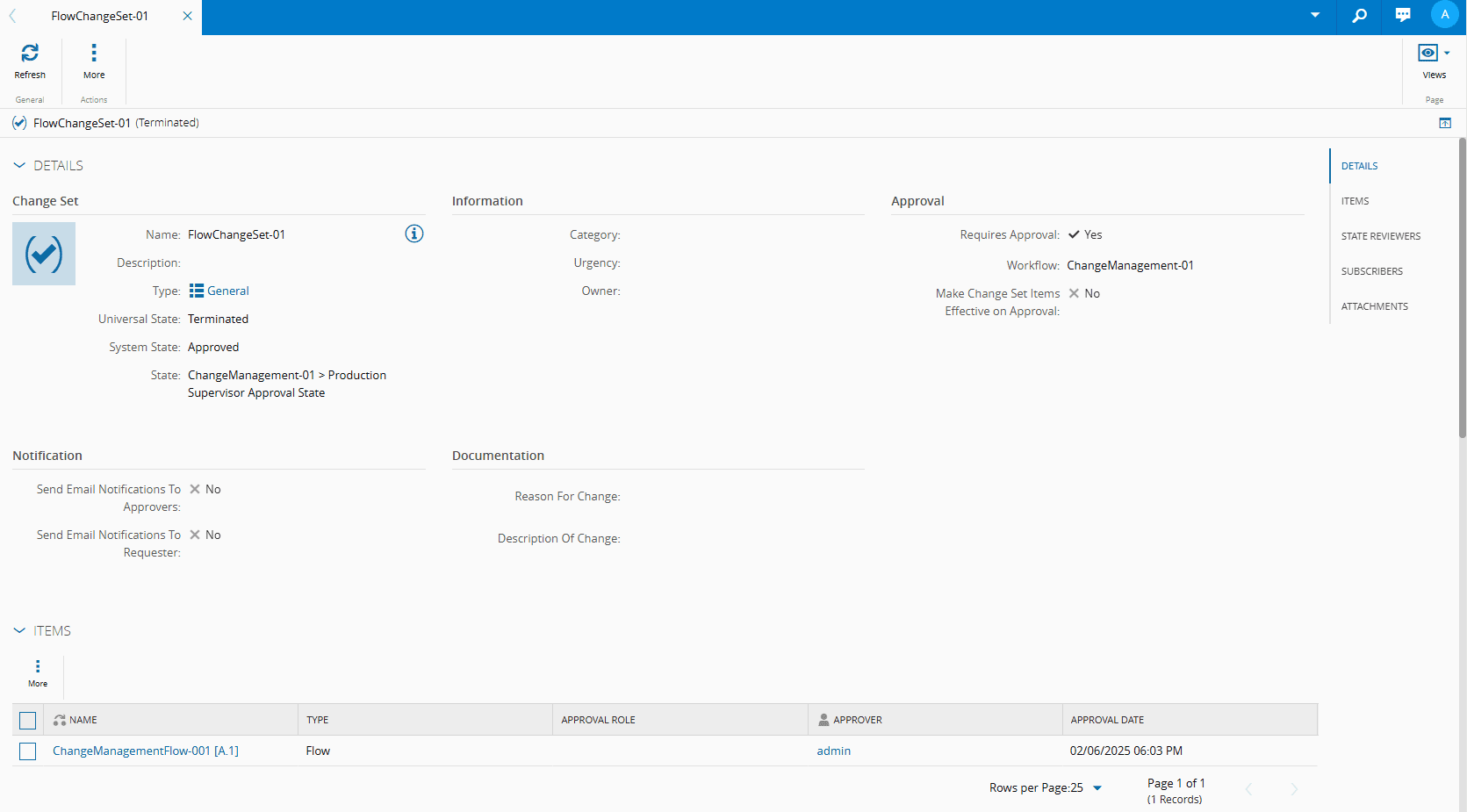Click the 'Approved' System State value
This screenshot has width=1467, height=812.
(213, 347)
